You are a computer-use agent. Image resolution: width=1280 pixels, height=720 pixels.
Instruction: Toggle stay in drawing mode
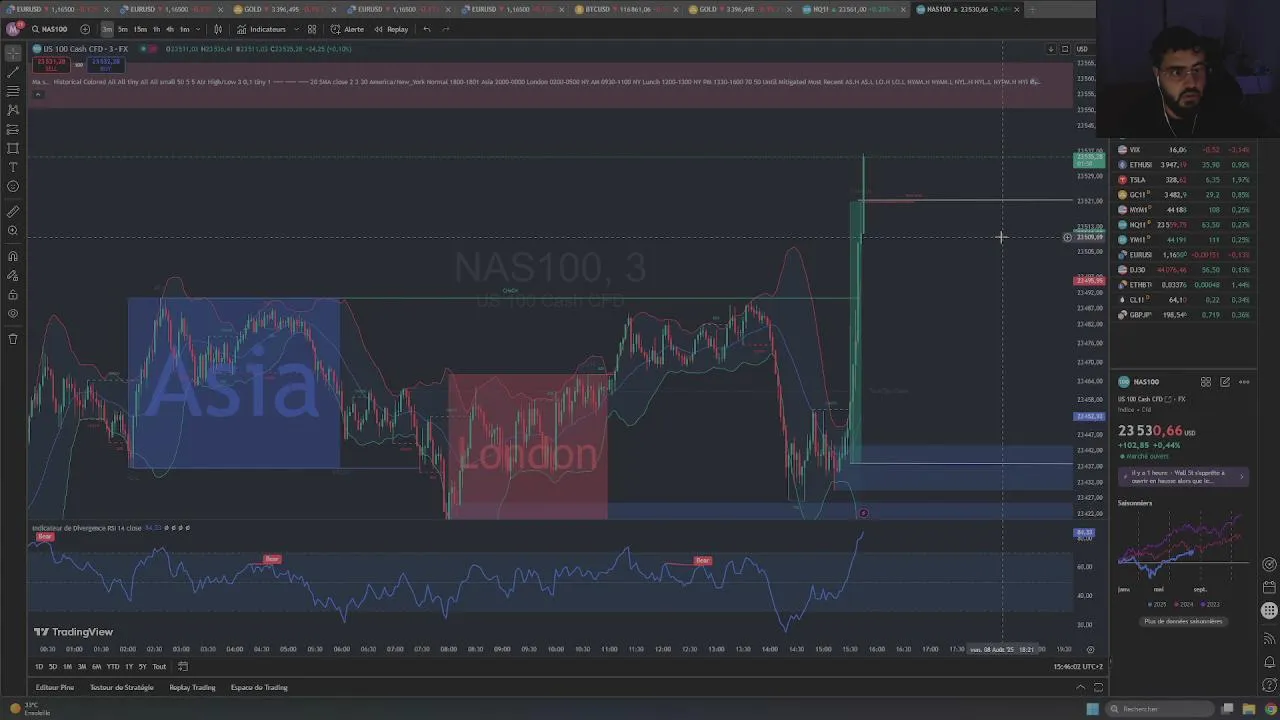pos(13,276)
